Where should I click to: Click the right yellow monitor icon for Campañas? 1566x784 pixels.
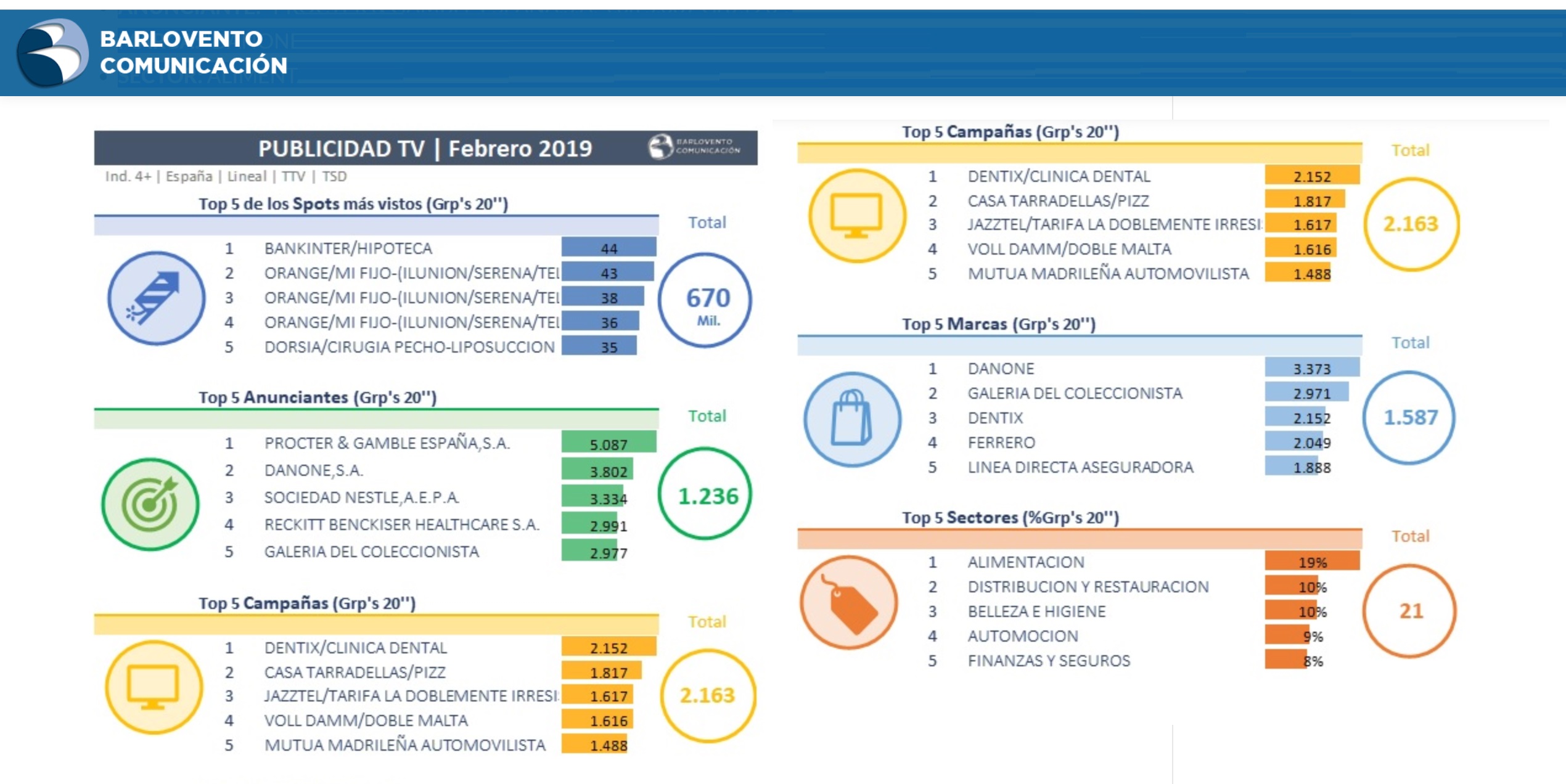pyautogui.click(x=857, y=216)
